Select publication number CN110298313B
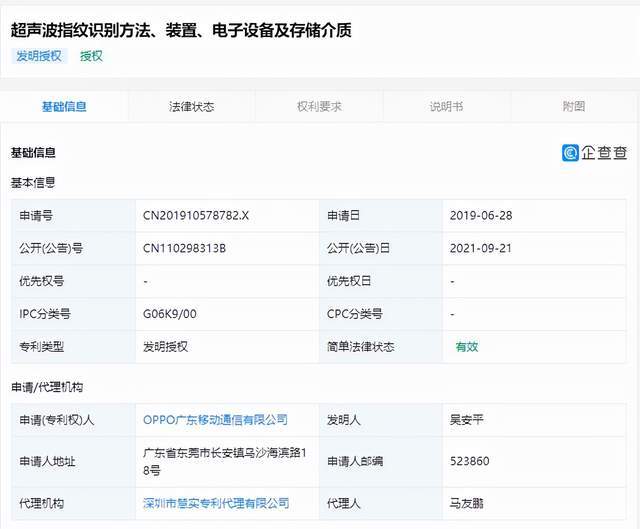The width and height of the screenshot is (640, 529). [184, 248]
